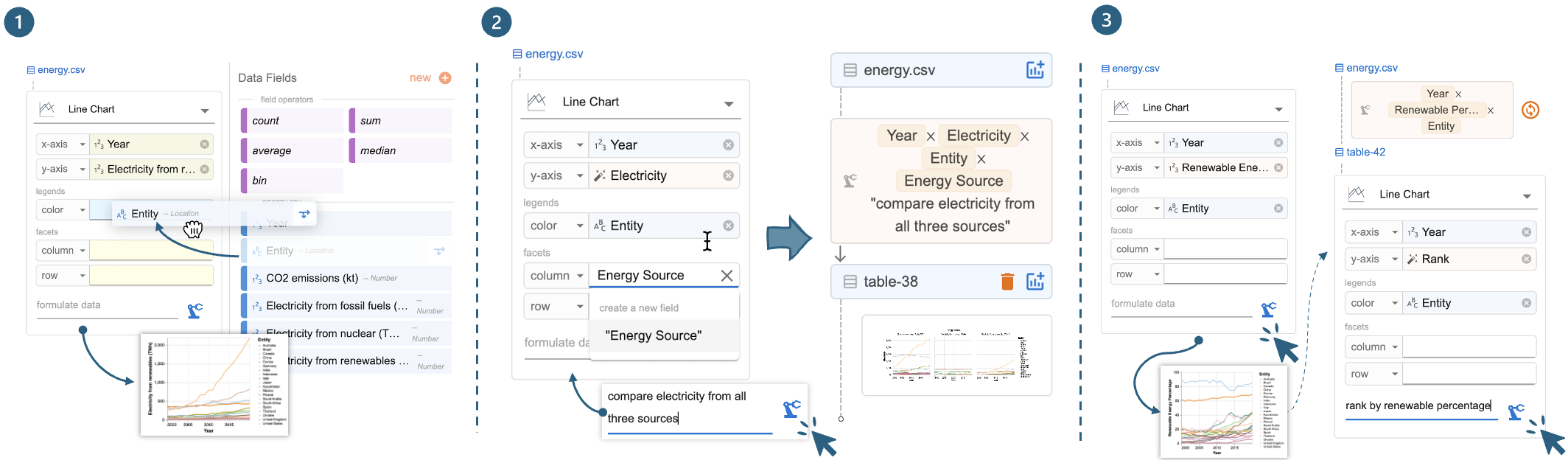Click the "CO2 emissions (kt)" data field
Screen dimensions: 1568x460
[312, 279]
